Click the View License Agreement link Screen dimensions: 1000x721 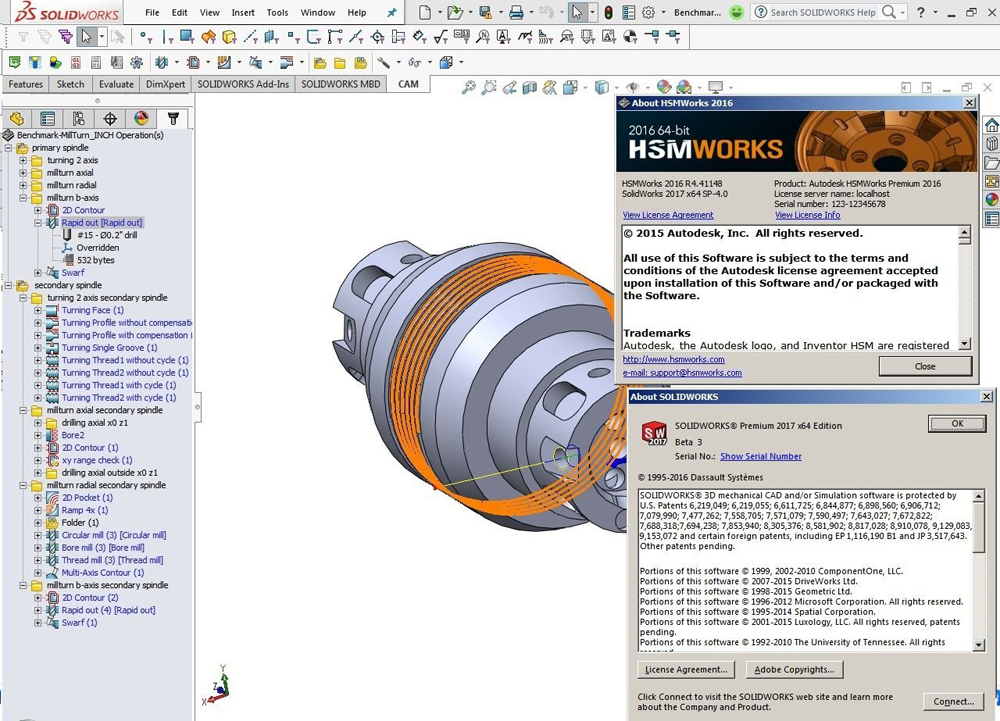tap(667, 215)
